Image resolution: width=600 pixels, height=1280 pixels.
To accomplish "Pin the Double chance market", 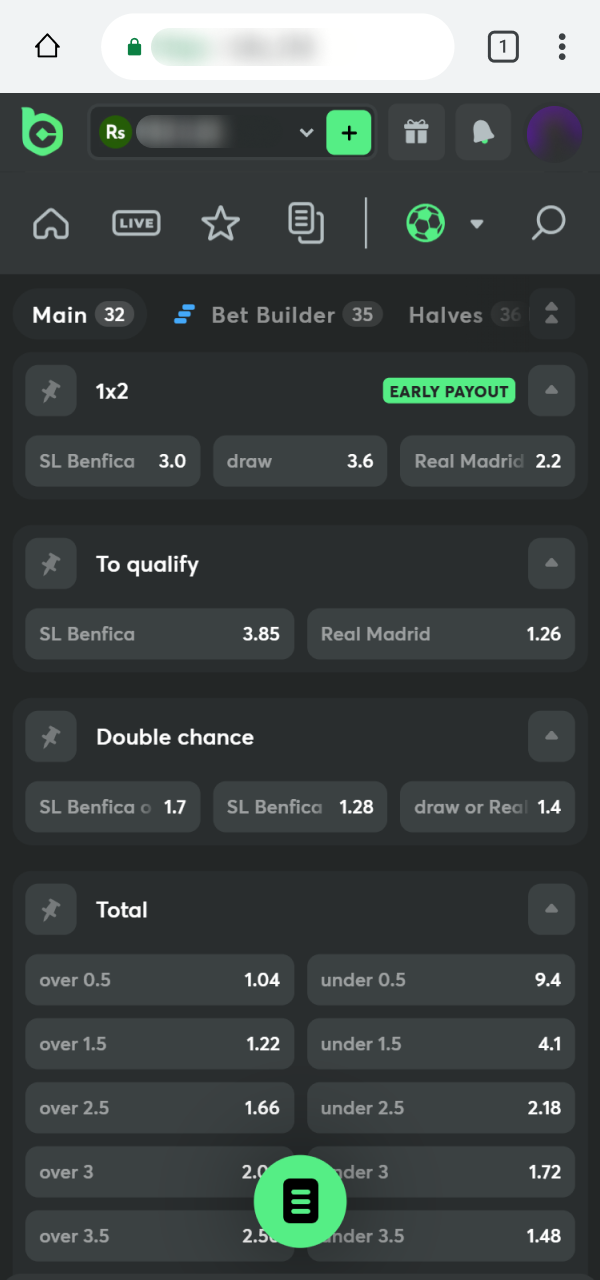I will click(51, 736).
